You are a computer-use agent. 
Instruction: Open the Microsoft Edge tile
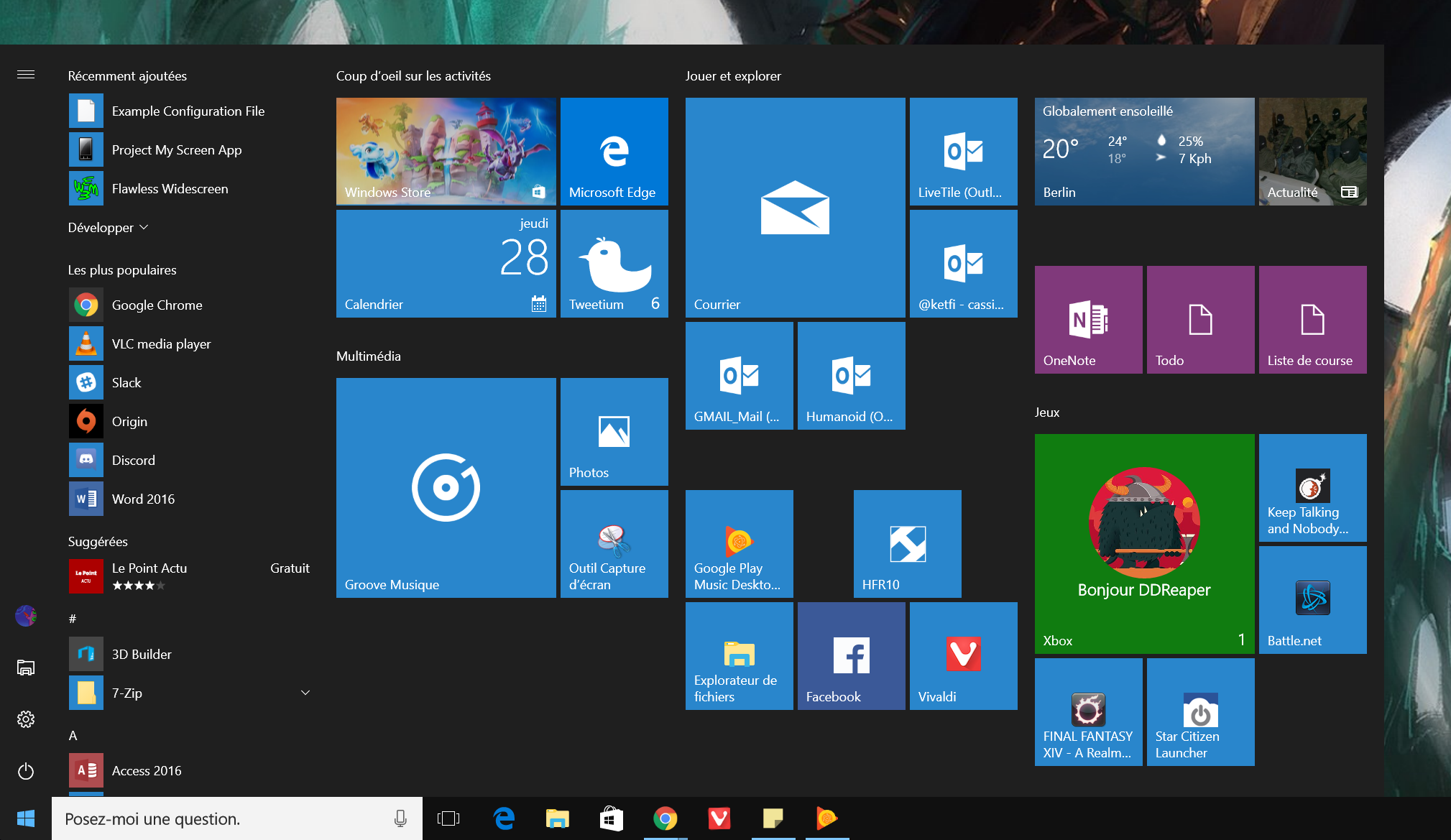(614, 152)
